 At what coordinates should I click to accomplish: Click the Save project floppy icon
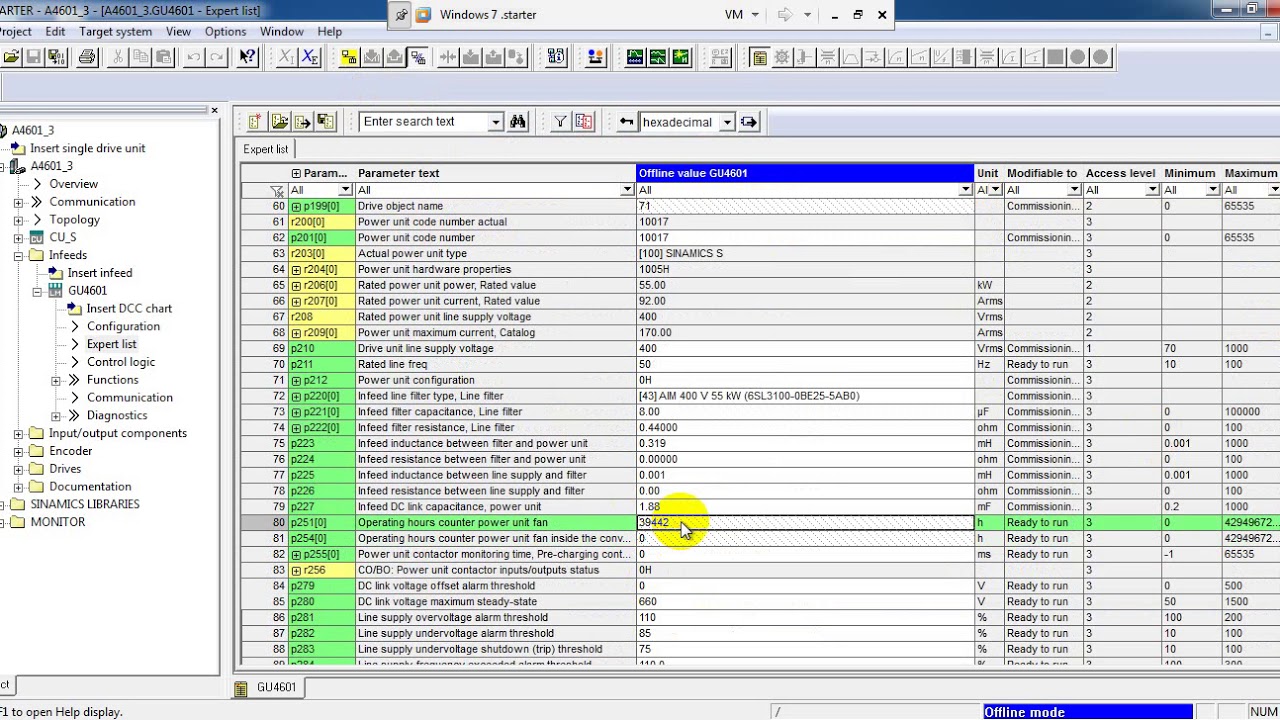click(33, 57)
